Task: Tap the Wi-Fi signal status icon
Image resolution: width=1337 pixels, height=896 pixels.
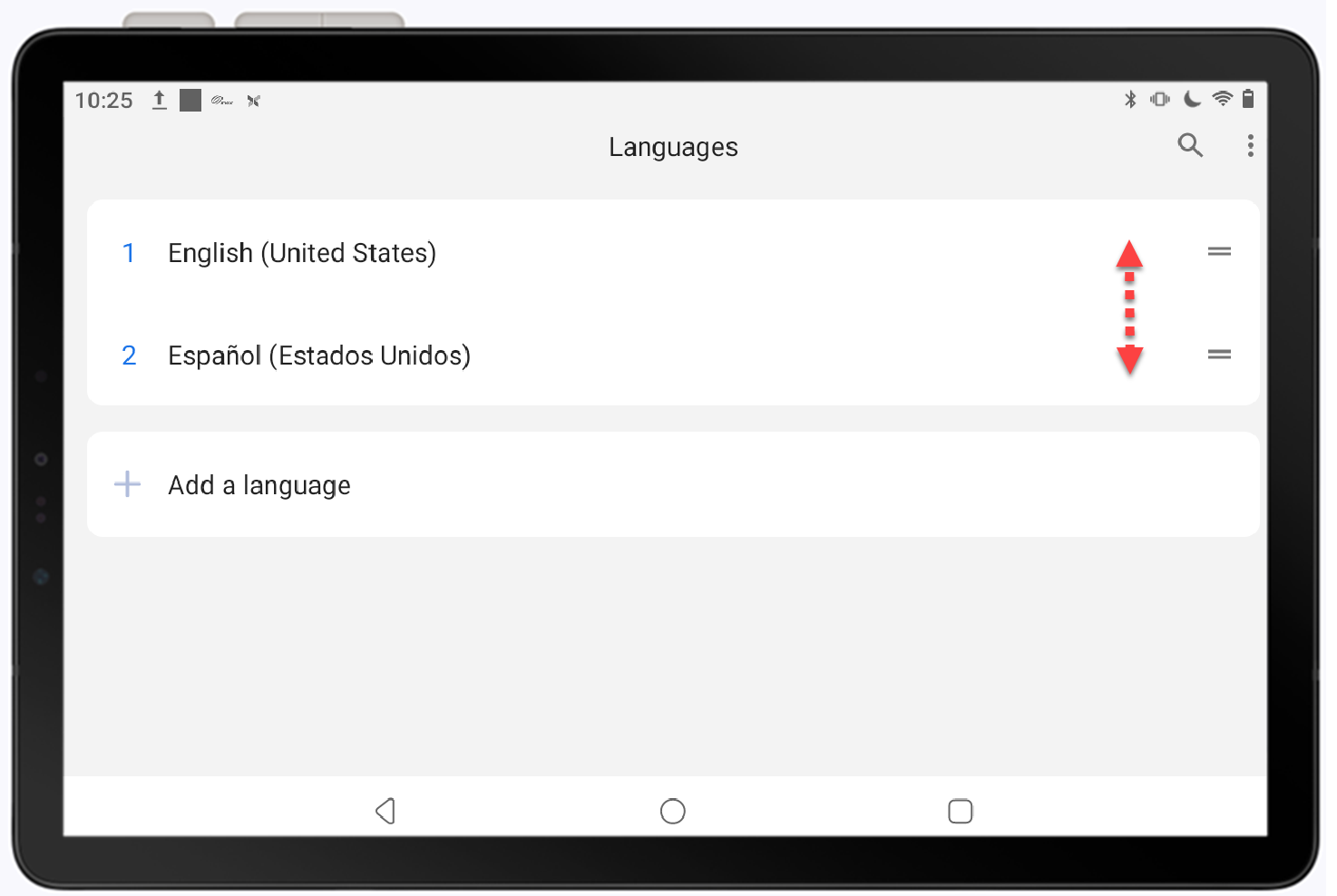Action: click(1222, 100)
